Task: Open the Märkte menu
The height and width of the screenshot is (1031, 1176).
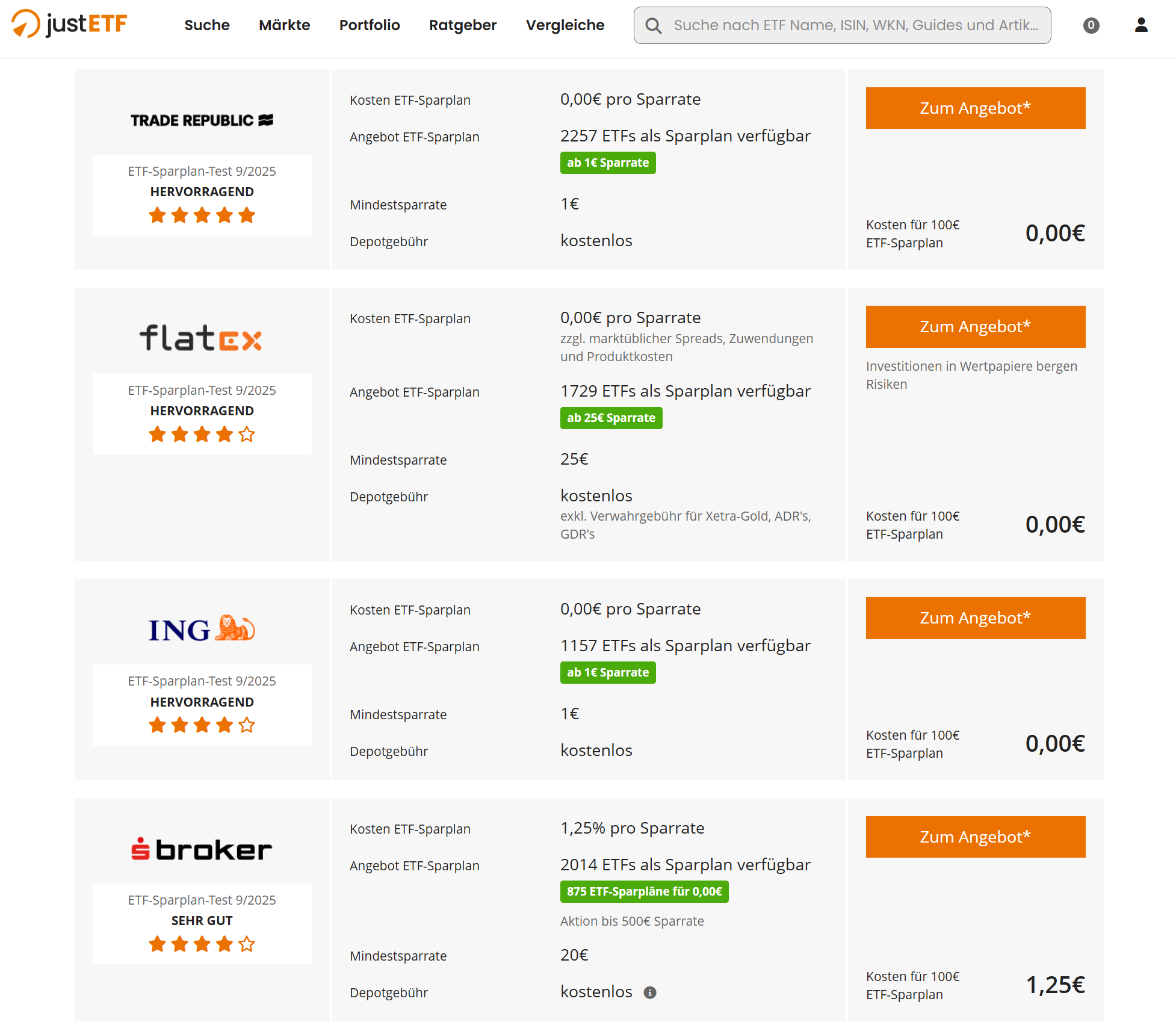Action: point(284,25)
